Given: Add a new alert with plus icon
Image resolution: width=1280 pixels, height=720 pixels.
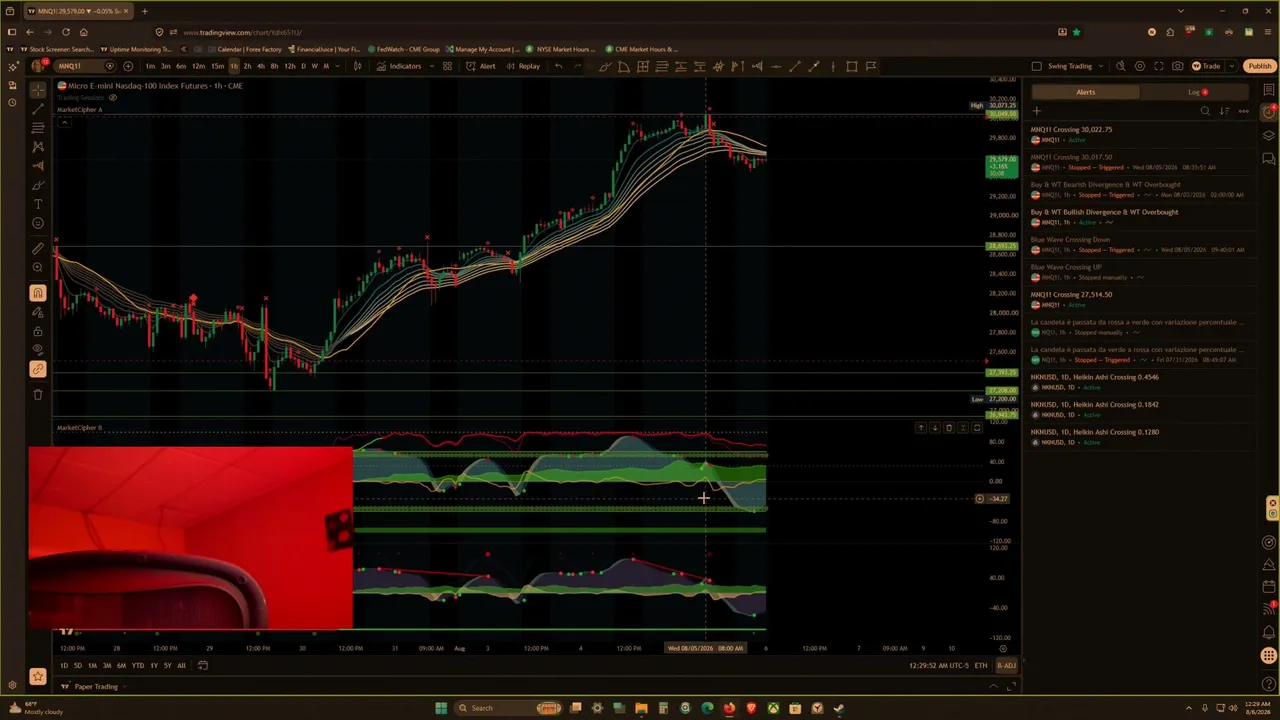Looking at the screenshot, I should point(1037,111).
